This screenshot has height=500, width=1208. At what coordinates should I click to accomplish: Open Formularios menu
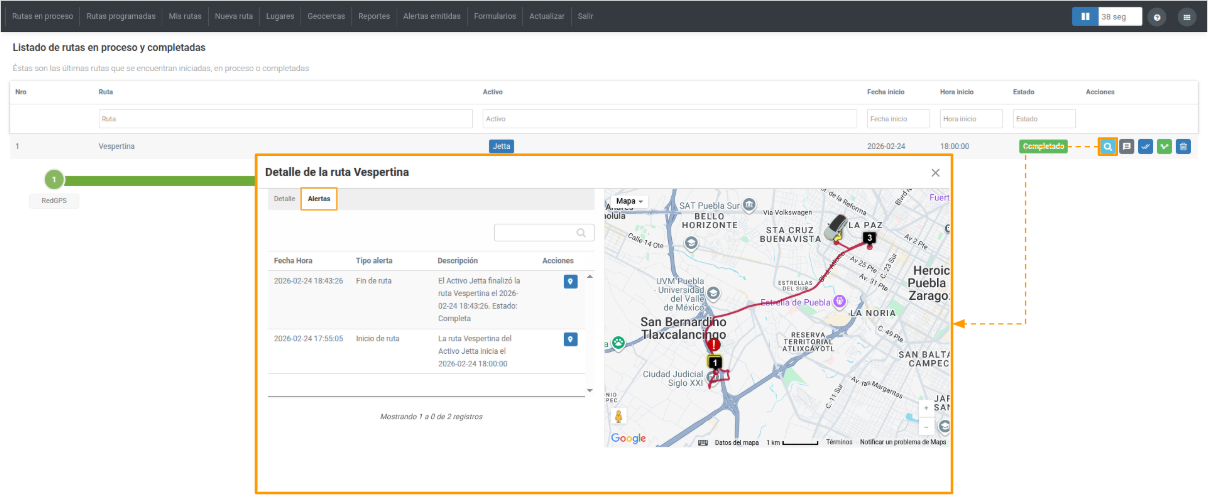495,17
